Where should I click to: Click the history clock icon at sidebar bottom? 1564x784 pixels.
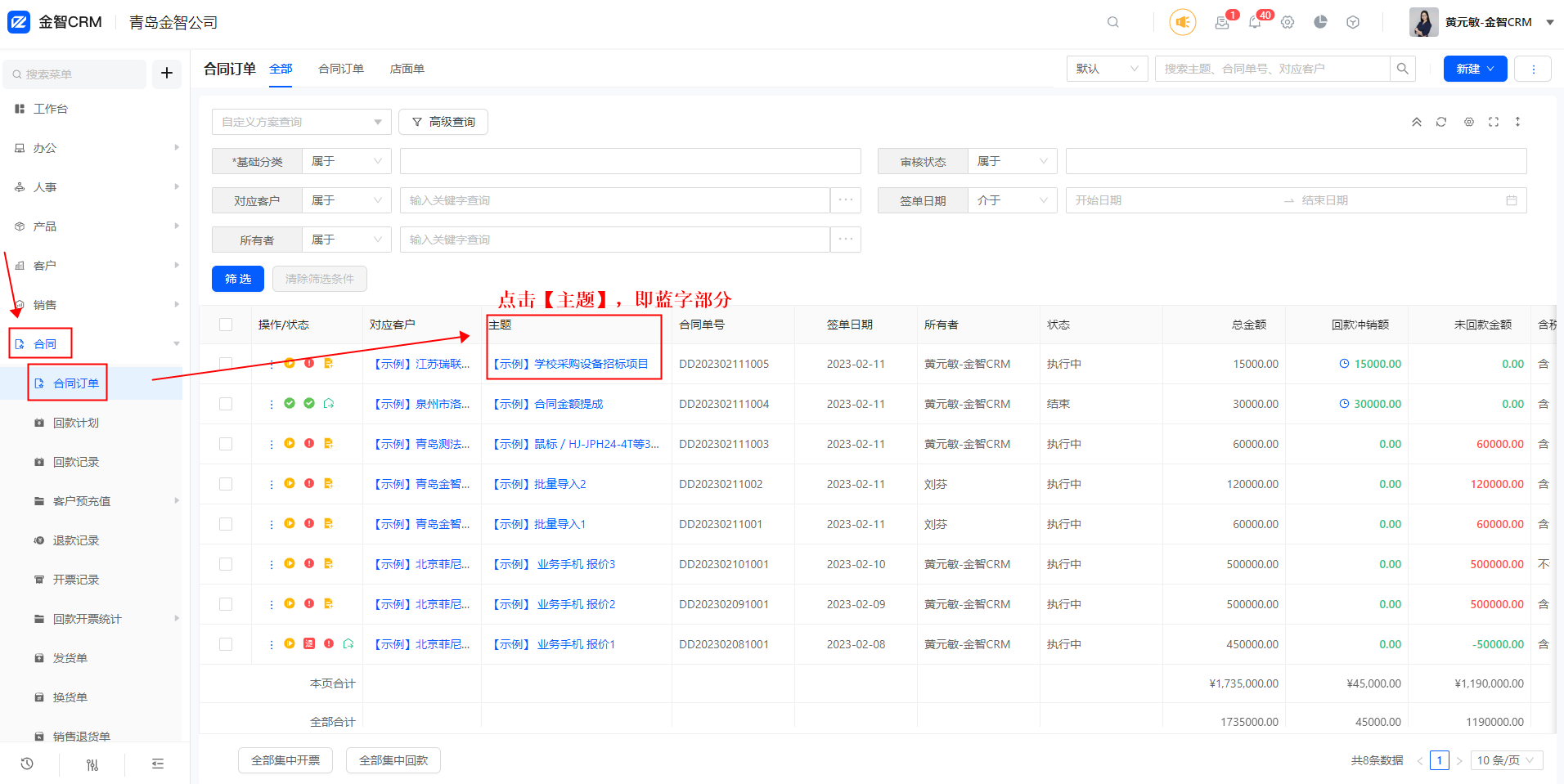coord(27,764)
